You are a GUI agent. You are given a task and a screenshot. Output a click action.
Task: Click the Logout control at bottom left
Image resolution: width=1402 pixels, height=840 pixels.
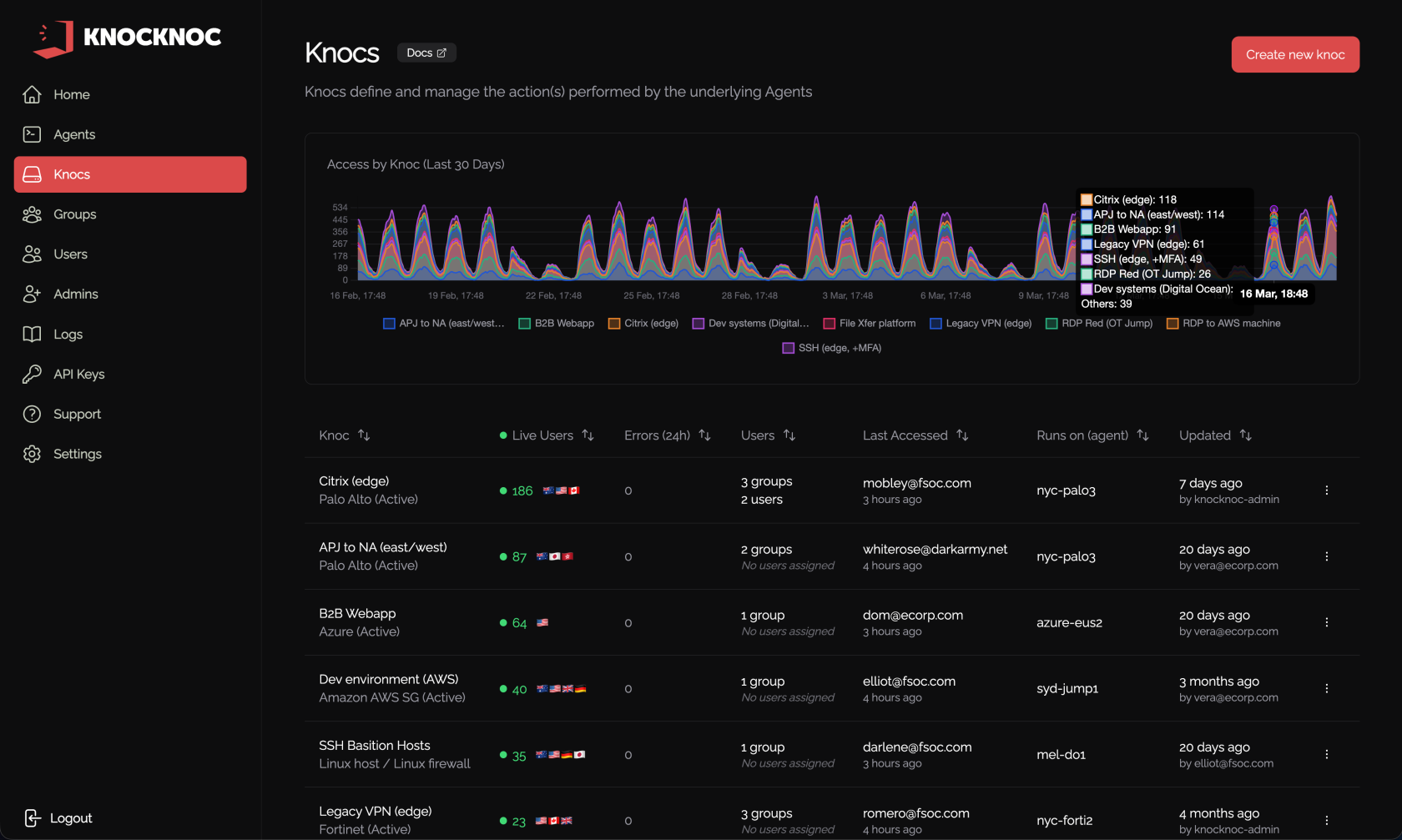tap(58, 818)
